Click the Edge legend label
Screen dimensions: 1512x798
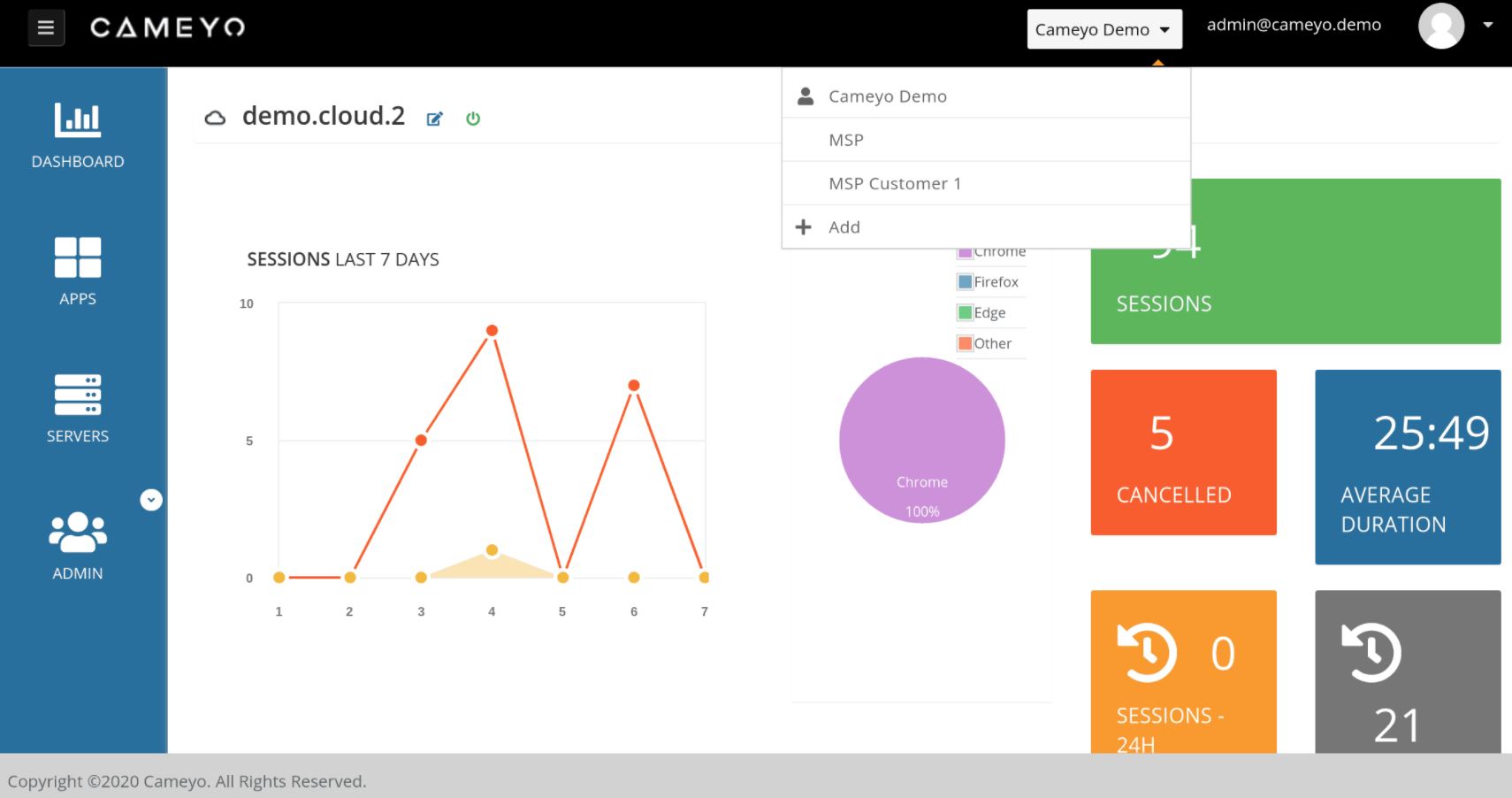coord(990,313)
